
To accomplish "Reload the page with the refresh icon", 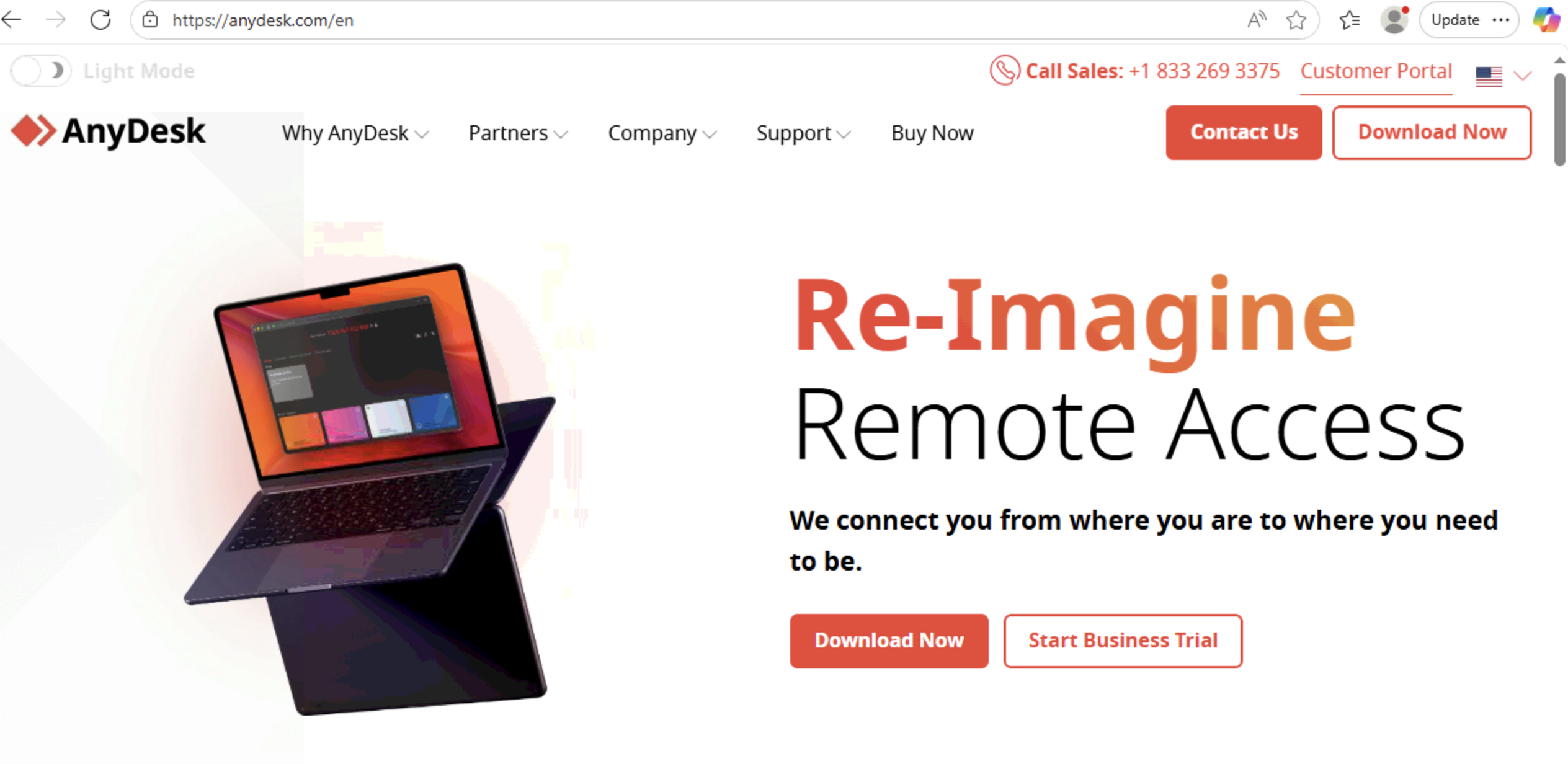I will click(x=100, y=20).
